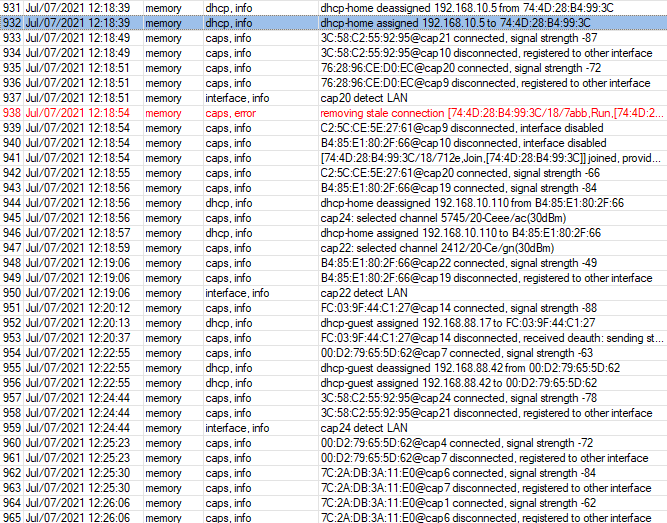Click '00:D2:79:65:5D:62@cap4 connected, signal strength -72'
Image resolution: width=667 pixels, height=523 pixels.
coord(457,443)
